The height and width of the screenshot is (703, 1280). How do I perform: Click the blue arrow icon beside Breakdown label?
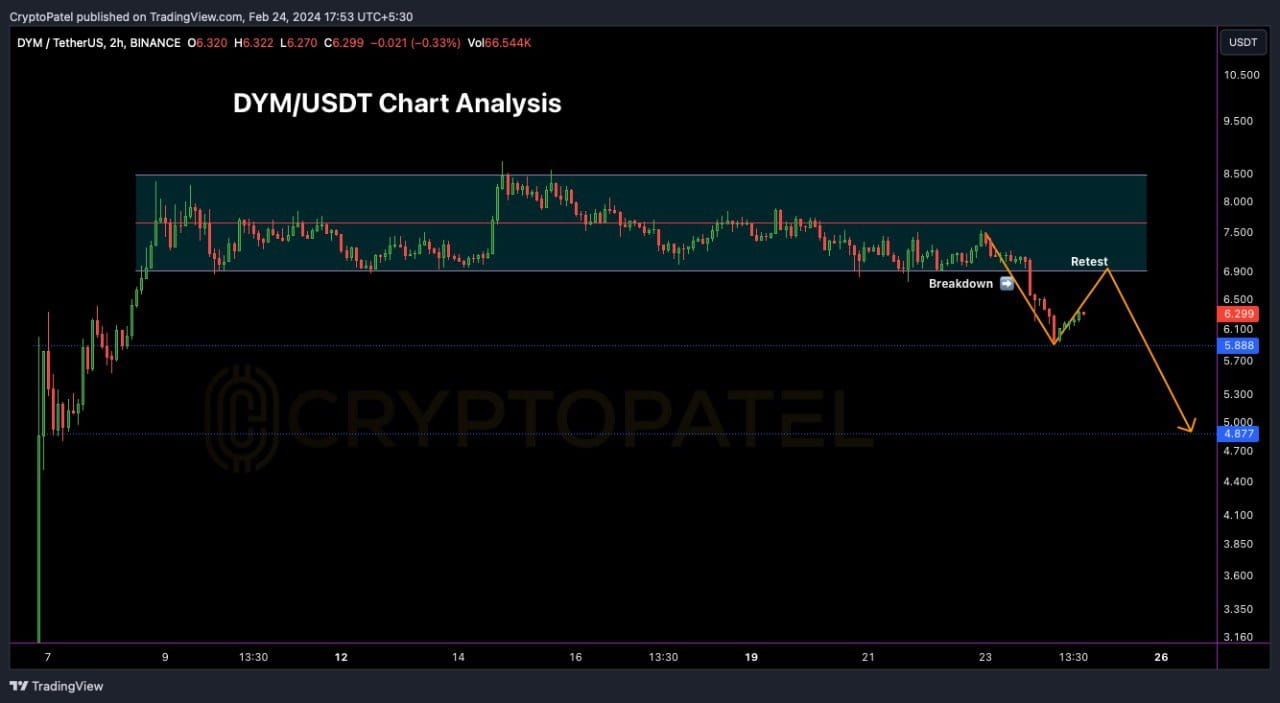point(1006,283)
